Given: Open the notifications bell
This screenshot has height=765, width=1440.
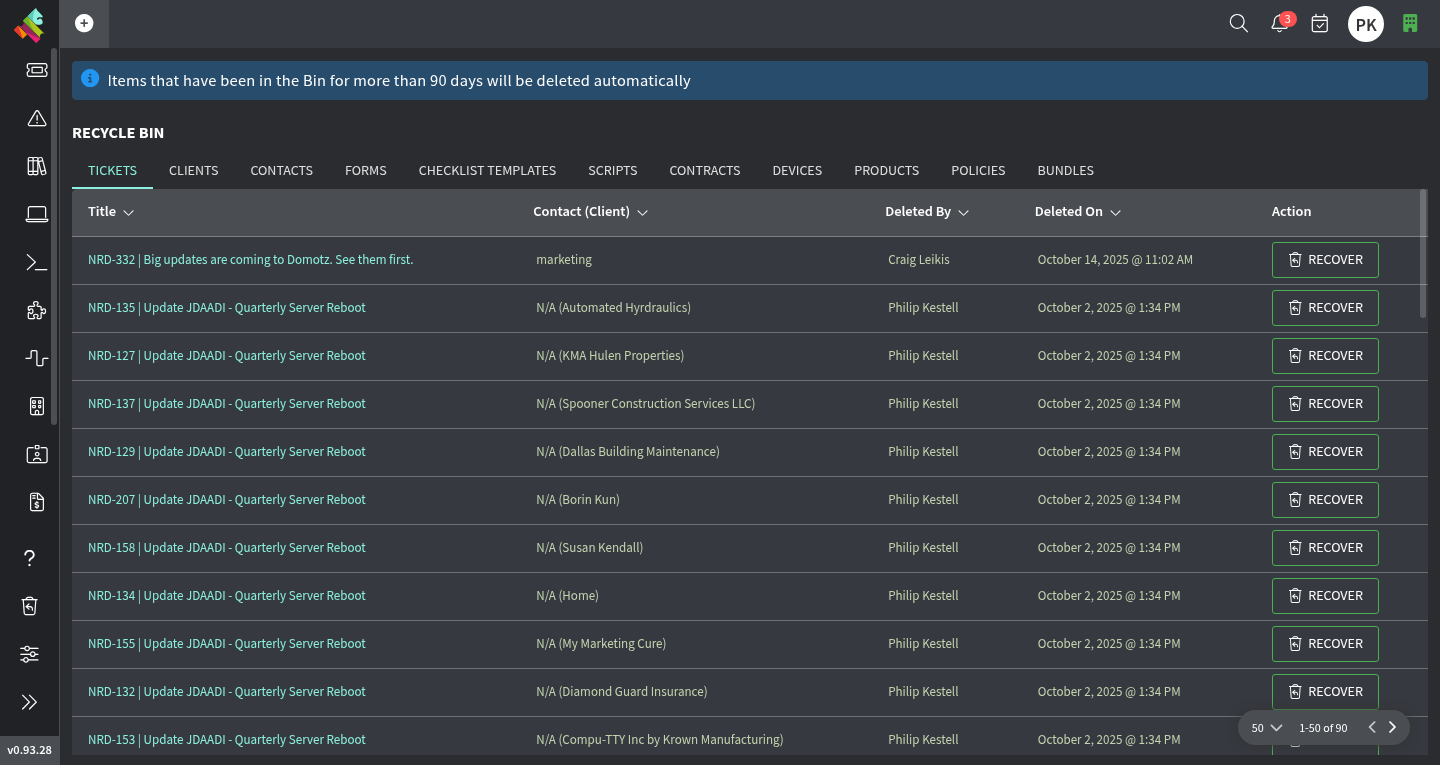Looking at the screenshot, I should [1279, 24].
